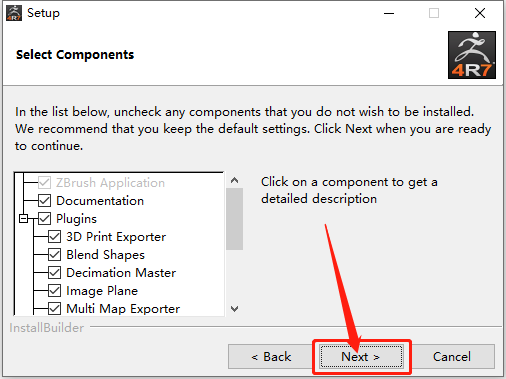Collapse the Plugins tree node
The height and width of the screenshot is (379, 506).
23,219
